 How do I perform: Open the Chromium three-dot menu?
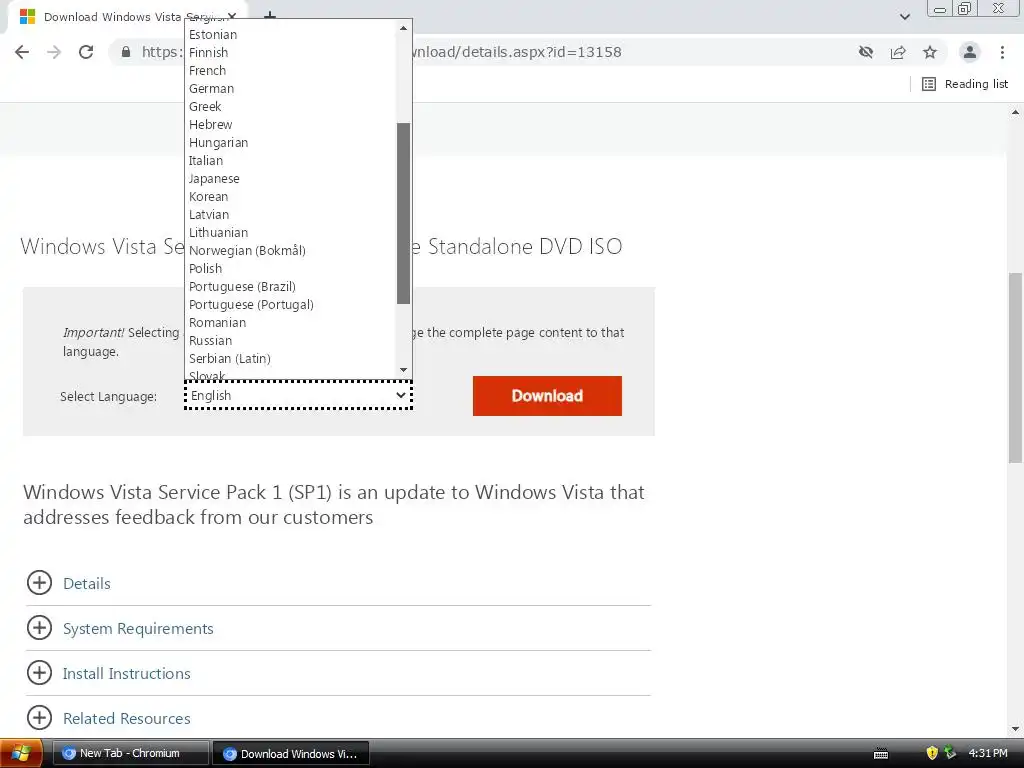point(1002,52)
